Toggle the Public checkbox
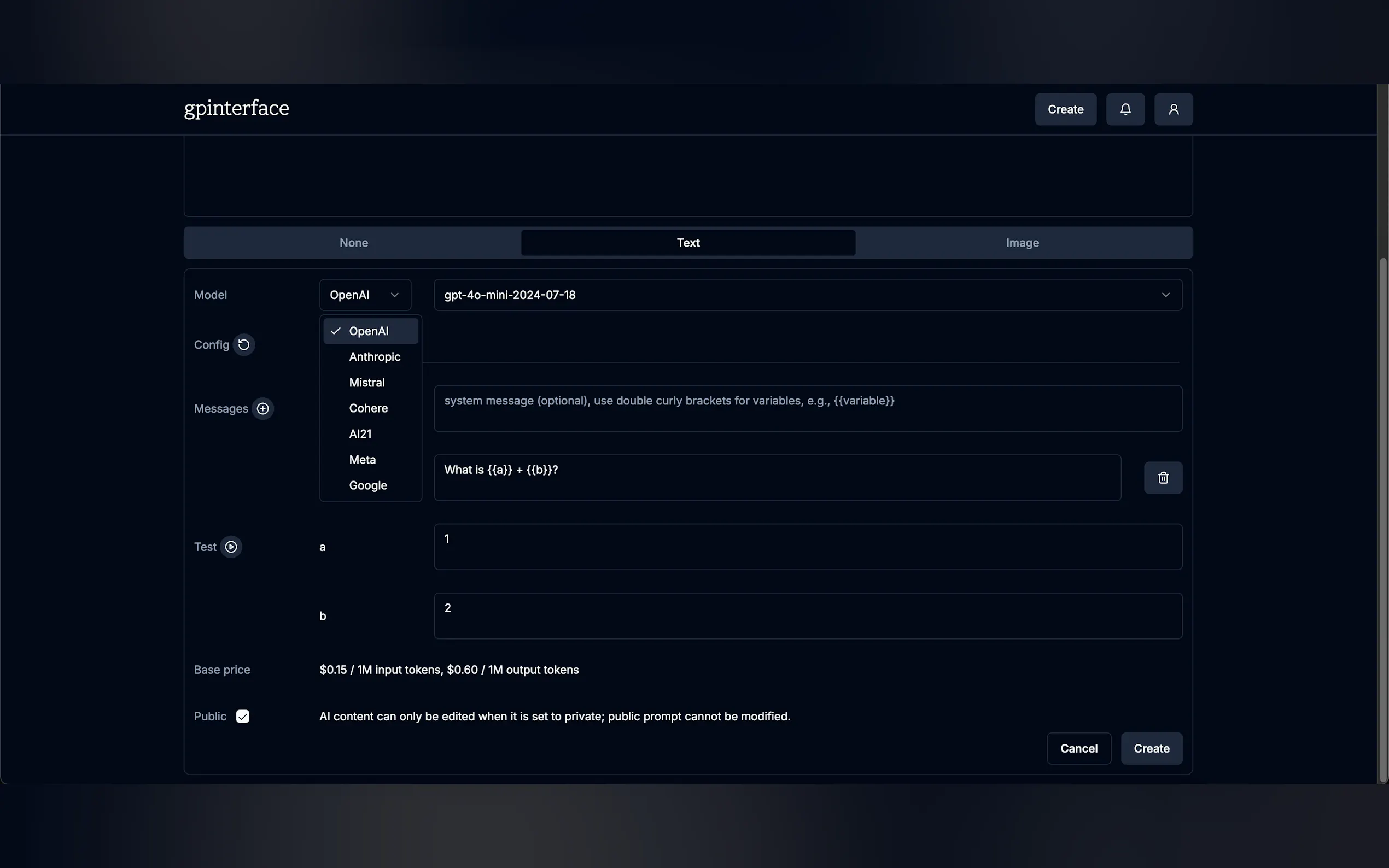The height and width of the screenshot is (868, 1389). 242,717
